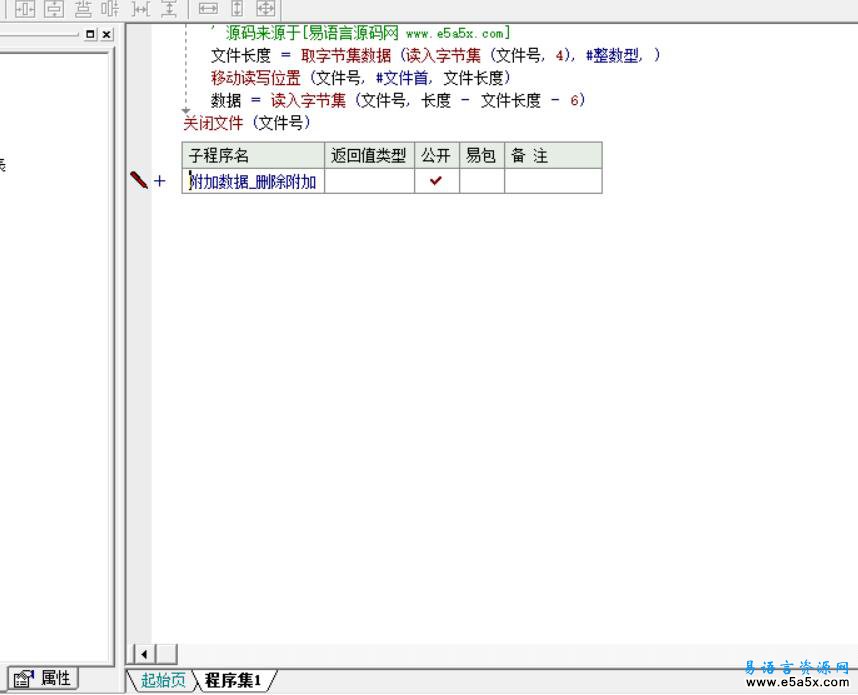Click the 返回值类型 column header

(369, 155)
